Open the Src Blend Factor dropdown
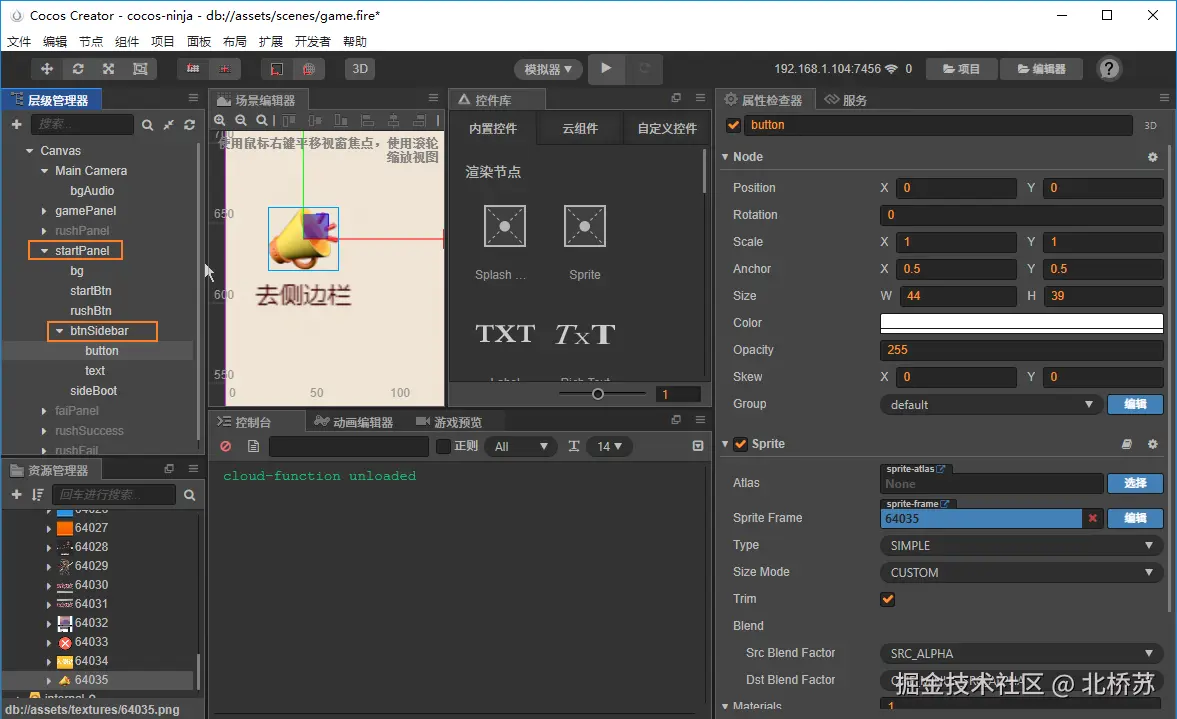The width and height of the screenshot is (1177, 719). [1022, 654]
